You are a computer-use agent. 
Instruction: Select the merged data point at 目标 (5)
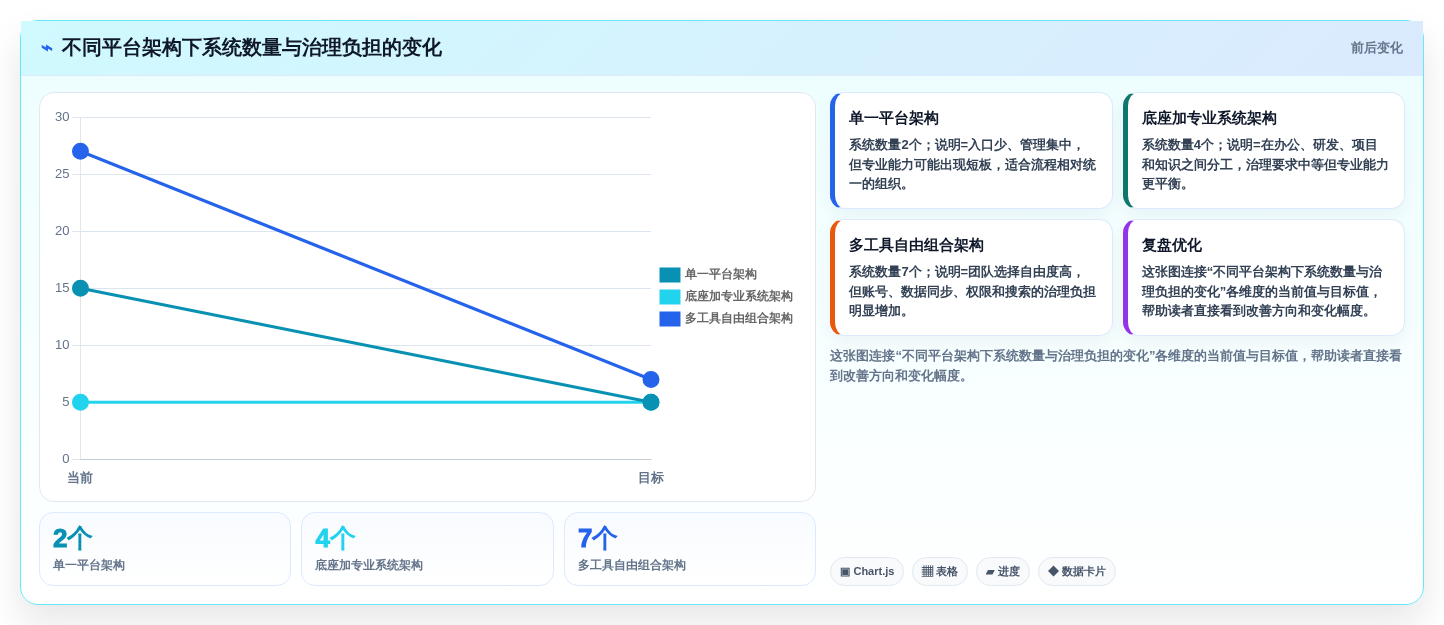pyautogui.click(x=651, y=402)
